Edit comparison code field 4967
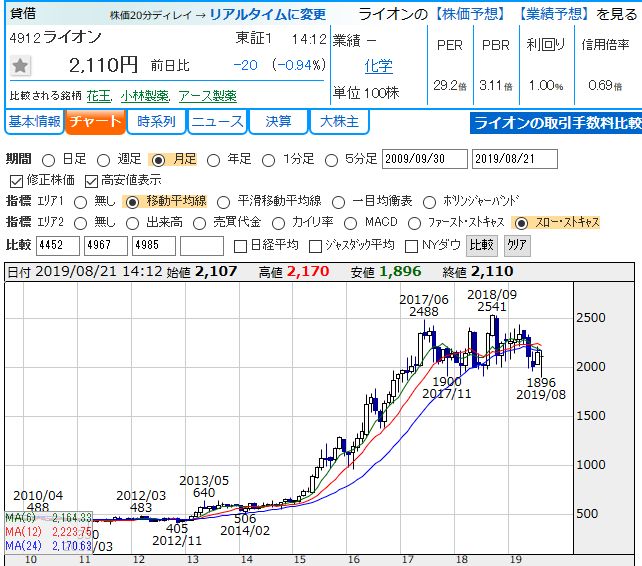This screenshot has width=642, height=566. tap(106, 246)
